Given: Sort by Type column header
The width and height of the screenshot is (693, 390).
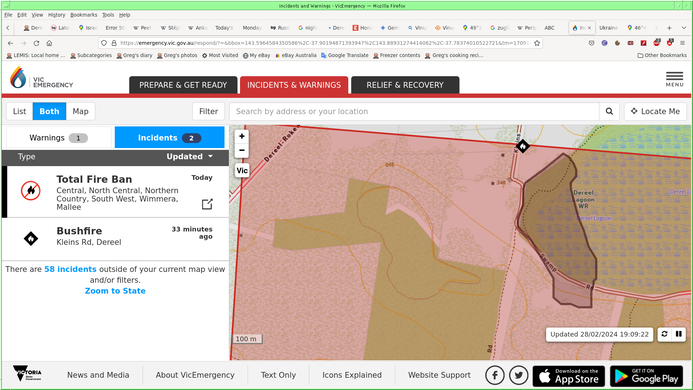Looking at the screenshot, I should [x=27, y=157].
